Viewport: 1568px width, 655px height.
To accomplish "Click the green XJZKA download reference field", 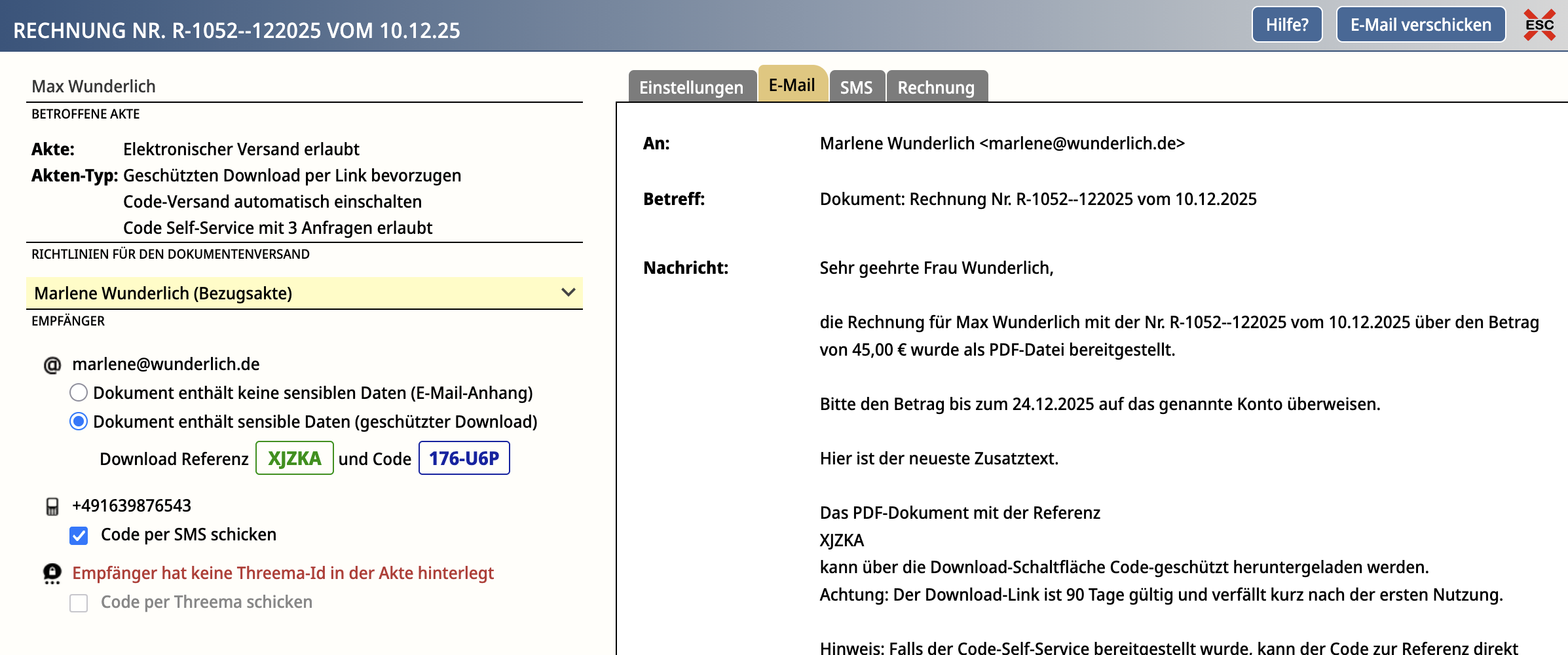I will tap(294, 458).
